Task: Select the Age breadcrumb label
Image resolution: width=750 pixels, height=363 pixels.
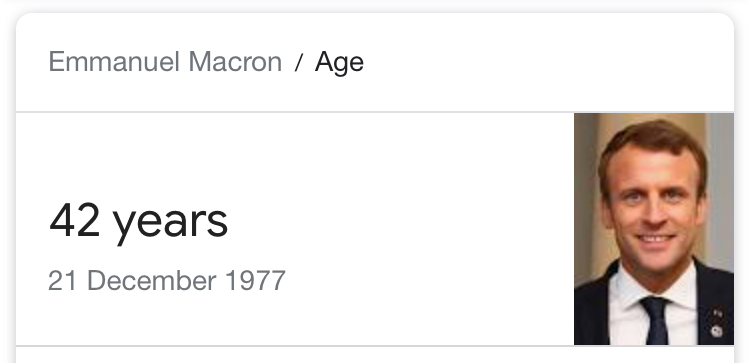Action: pyautogui.click(x=339, y=64)
